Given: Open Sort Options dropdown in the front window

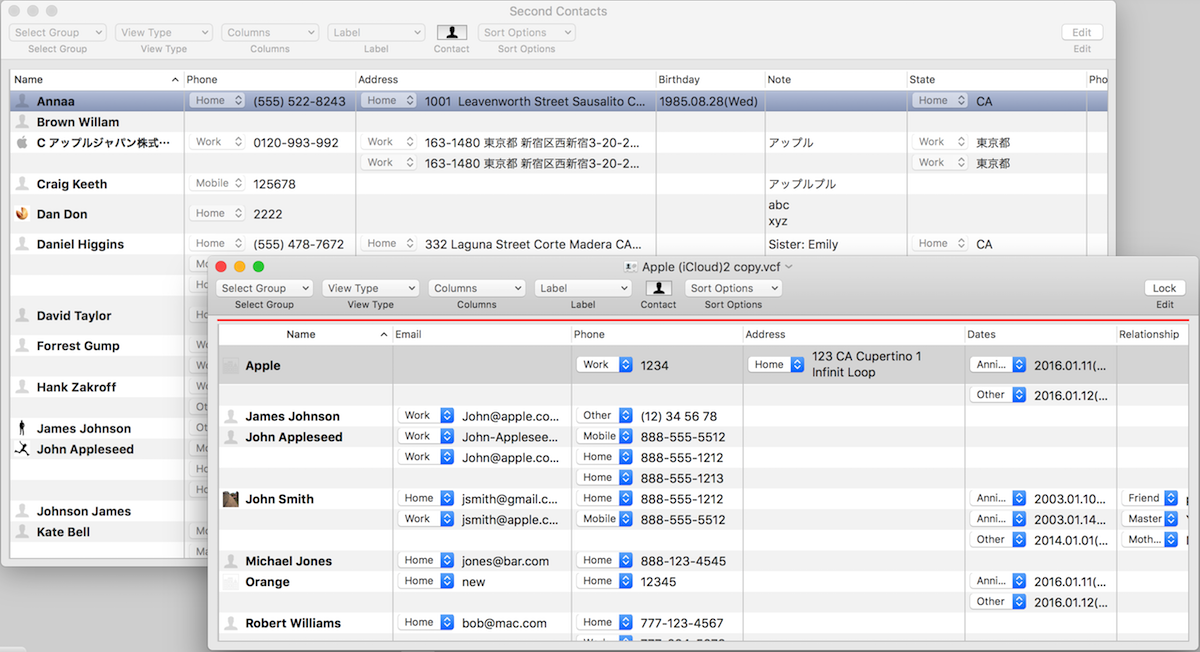Looking at the screenshot, I should tap(734, 288).
